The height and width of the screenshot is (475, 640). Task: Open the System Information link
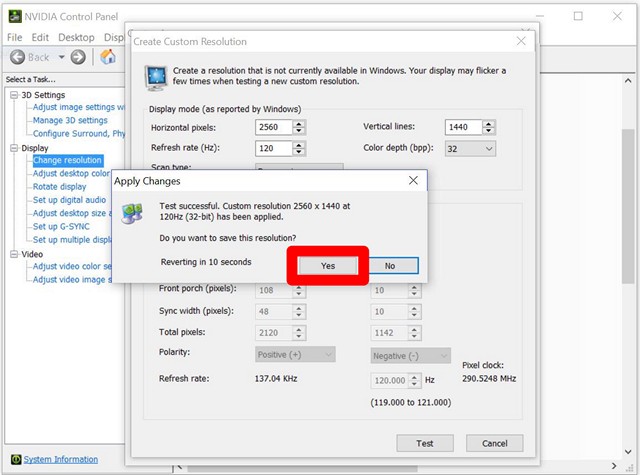click(60, 459)
